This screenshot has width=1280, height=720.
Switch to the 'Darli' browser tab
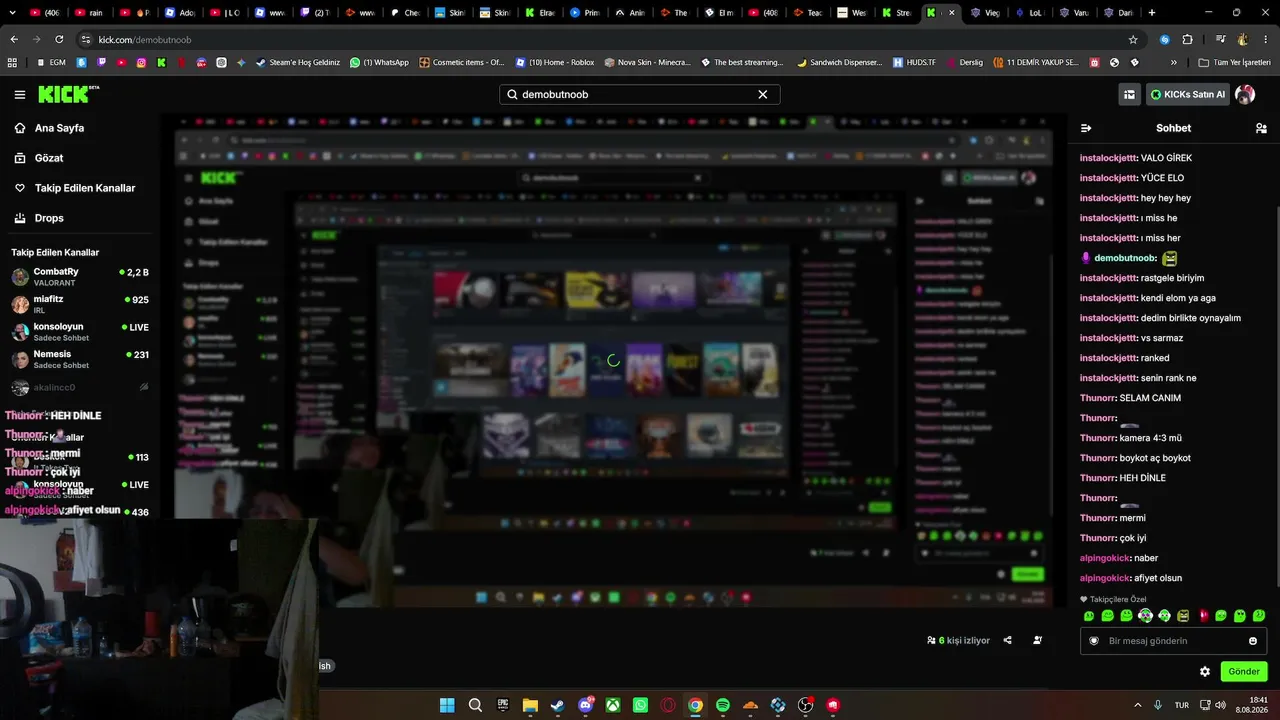click(x=1118, y=13)
